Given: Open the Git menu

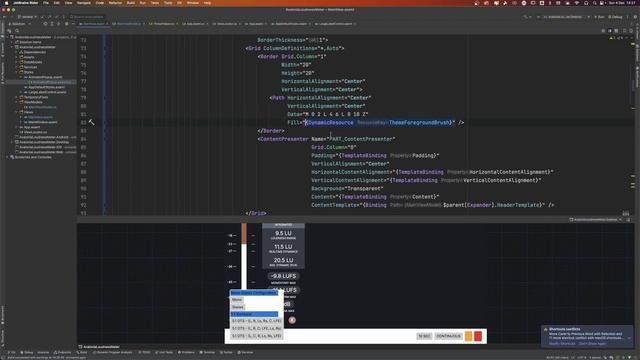Looking at the screenshot, I should [179, 3].
